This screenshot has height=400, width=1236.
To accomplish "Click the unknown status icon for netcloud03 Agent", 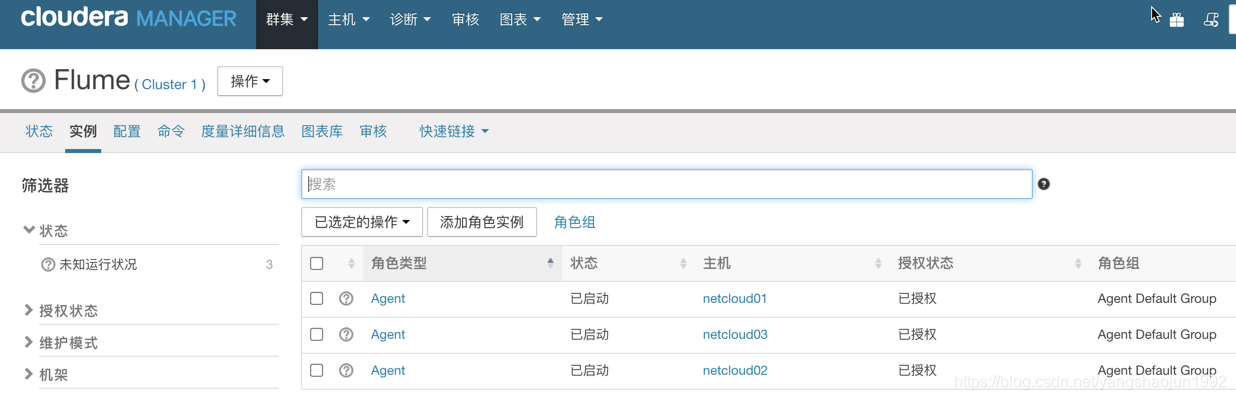I will [x=346, y=335].
